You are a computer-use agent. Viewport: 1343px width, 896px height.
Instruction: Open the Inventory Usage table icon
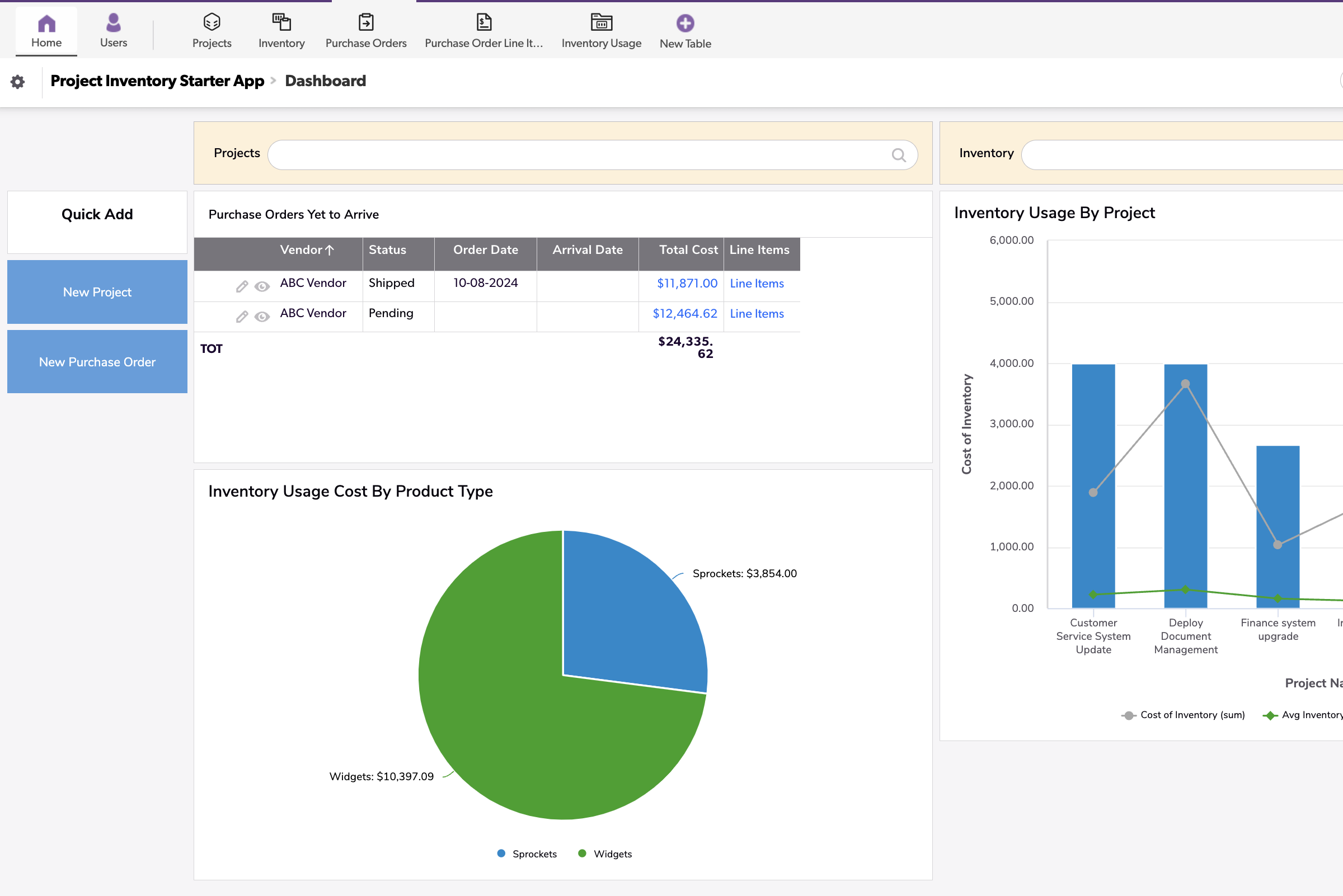pos(601,30)
